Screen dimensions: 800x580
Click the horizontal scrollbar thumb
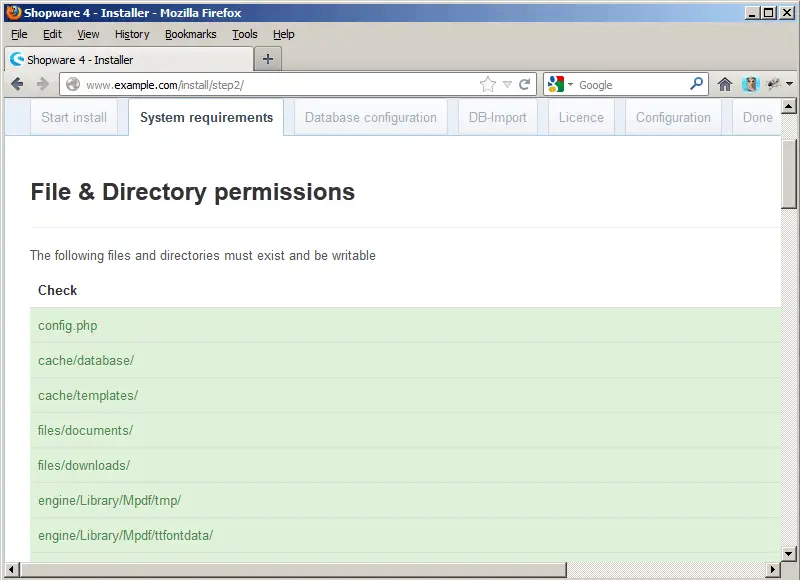(x=293, y=569)
